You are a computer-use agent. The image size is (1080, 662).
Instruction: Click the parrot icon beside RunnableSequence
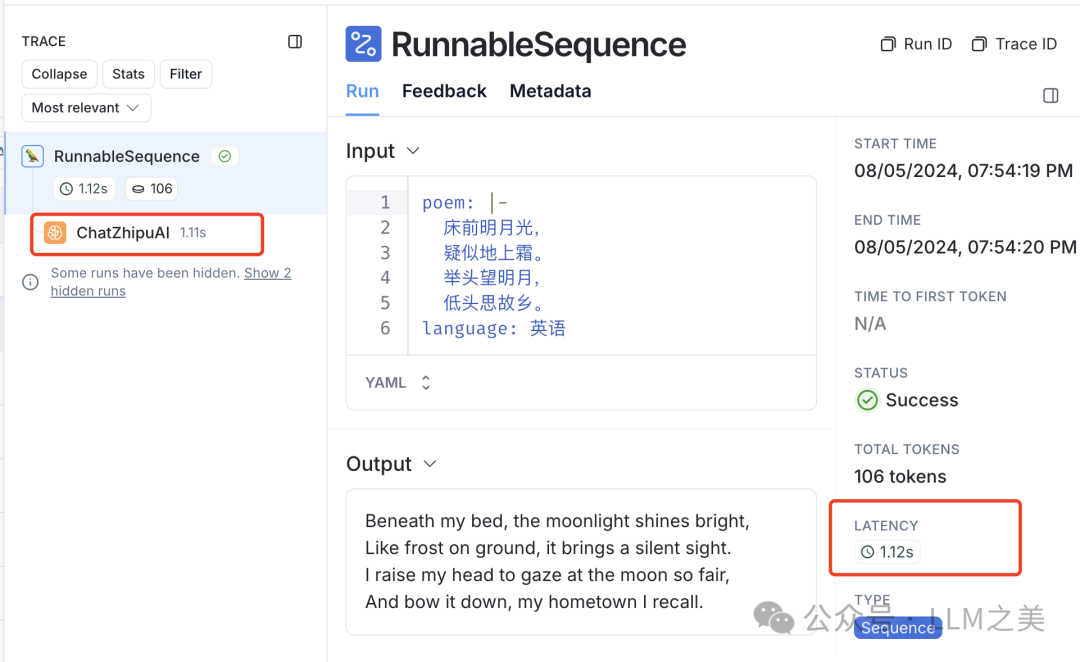[33, 156]
